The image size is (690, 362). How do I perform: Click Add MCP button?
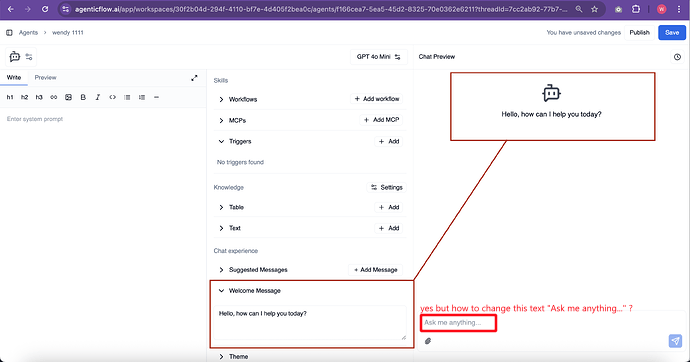(381, 120)
